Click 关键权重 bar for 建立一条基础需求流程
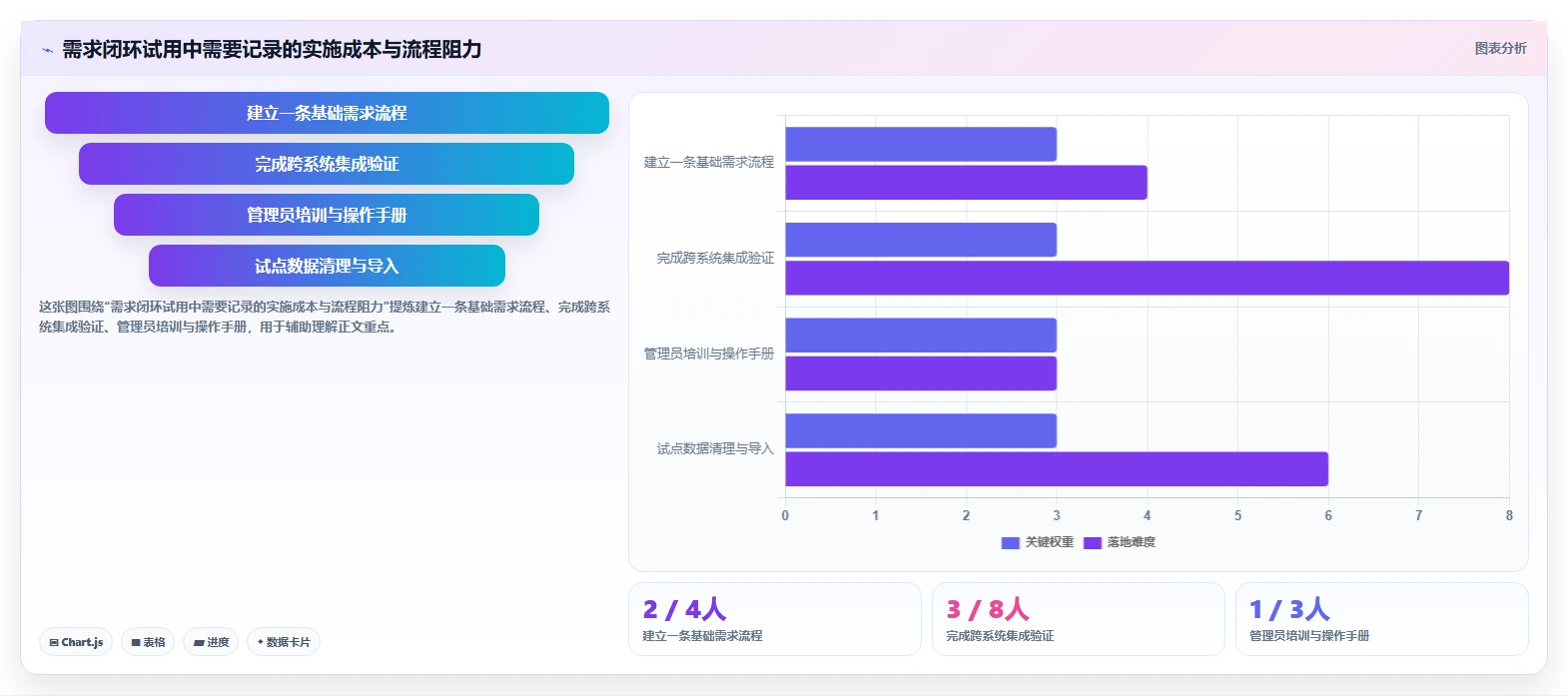 pyautogui.click(x=921, y=144)
